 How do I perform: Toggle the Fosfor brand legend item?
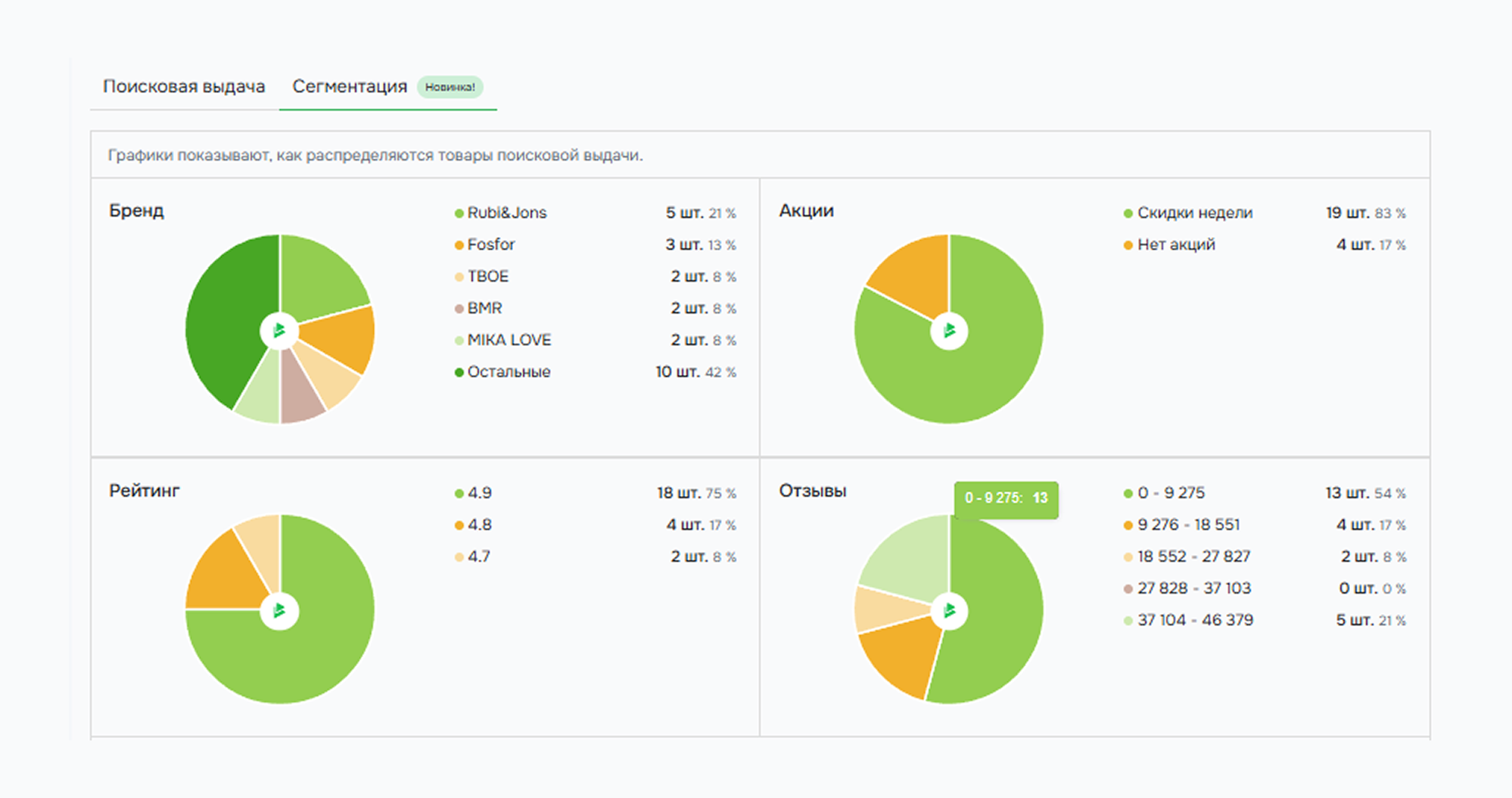pyautogui.click(x=490, y=245)
